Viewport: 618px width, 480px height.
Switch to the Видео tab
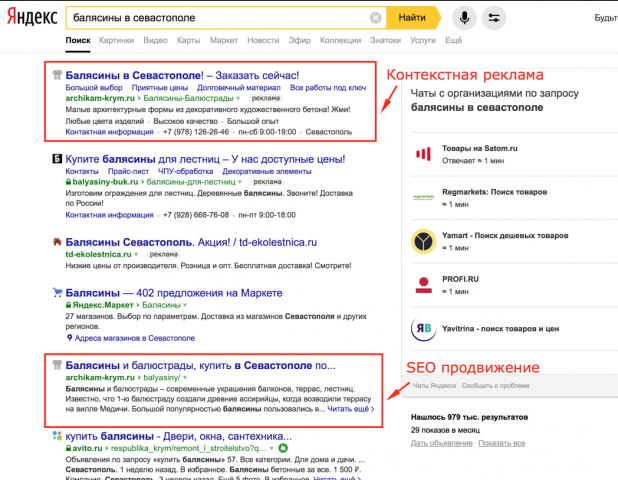point(155,40)
